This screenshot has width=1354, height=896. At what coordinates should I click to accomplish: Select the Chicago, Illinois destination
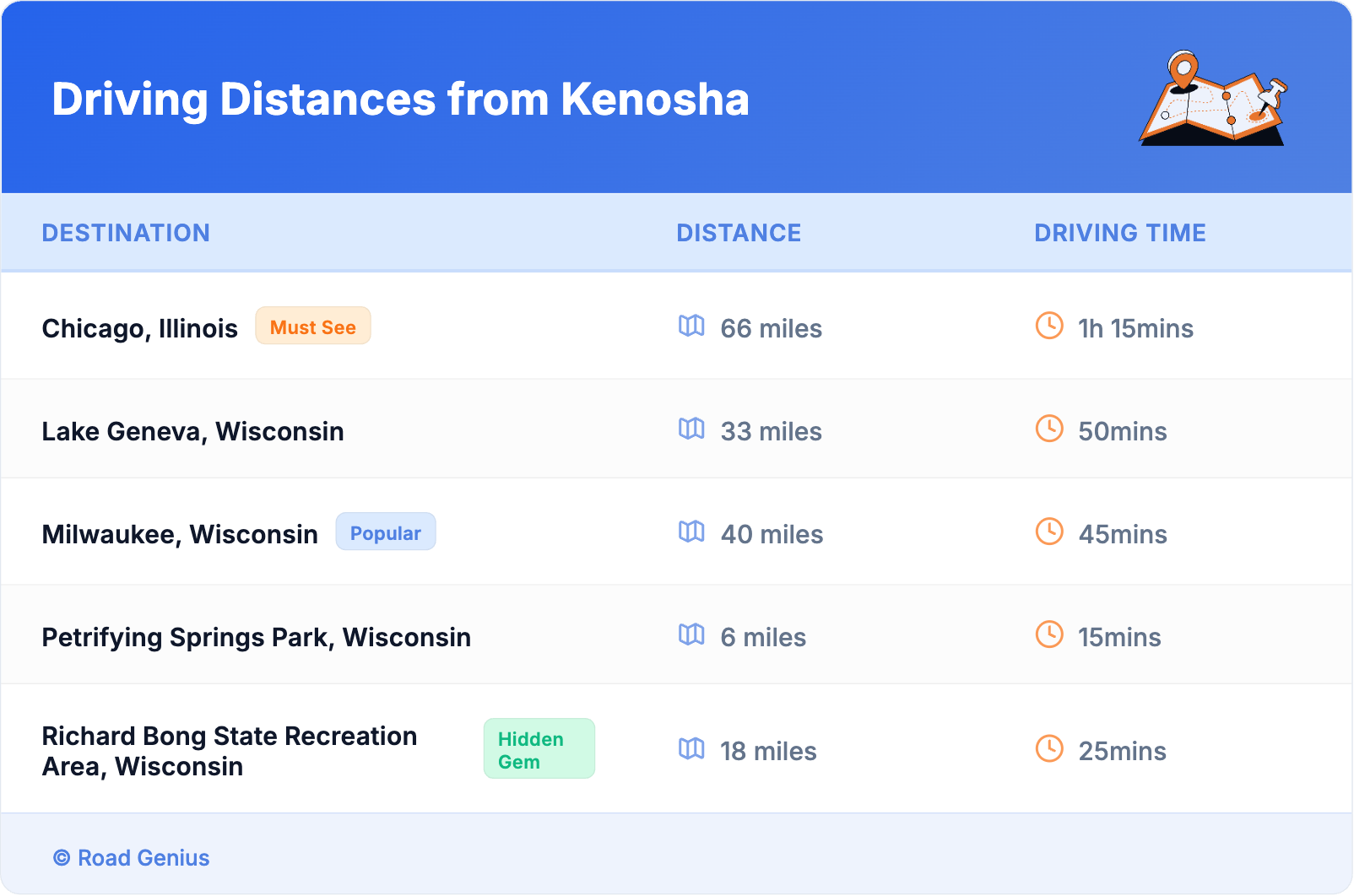[x=140, y=328]
